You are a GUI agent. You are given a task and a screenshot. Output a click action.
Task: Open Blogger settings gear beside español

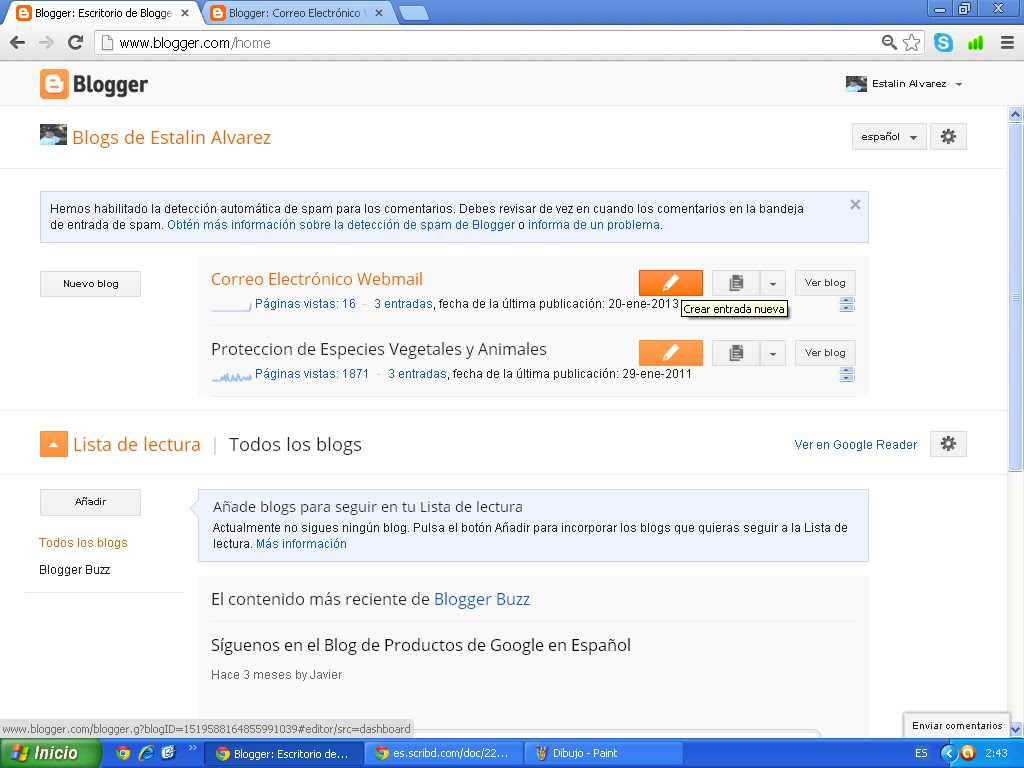click(x=948, y=136)
